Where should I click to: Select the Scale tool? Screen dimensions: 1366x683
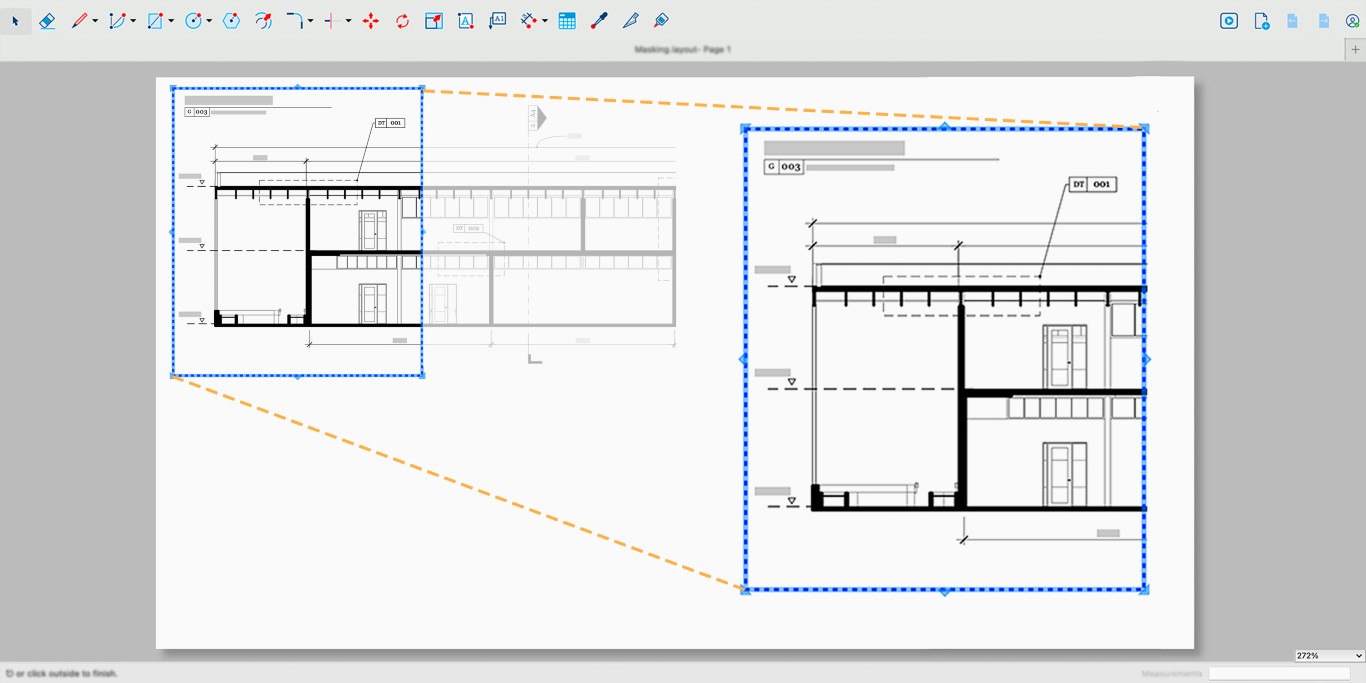click(434, 21)
